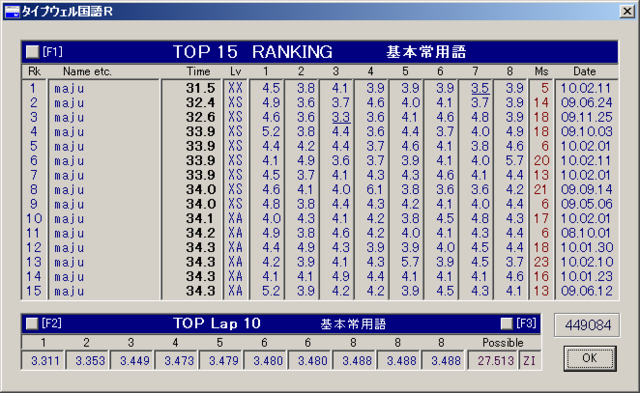Click the name maju in rank 1 row

(x=69, y=89)
